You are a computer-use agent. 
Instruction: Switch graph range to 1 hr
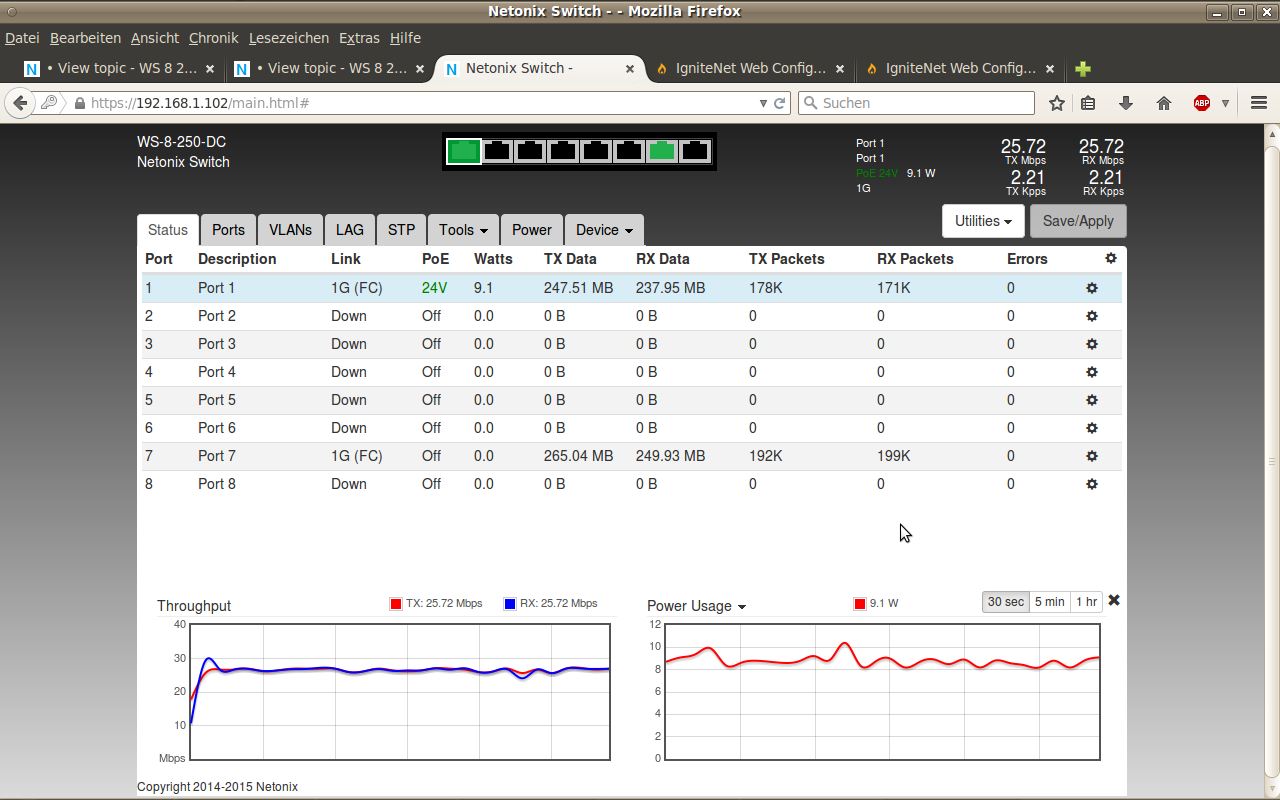click(x=1087, y=602)
